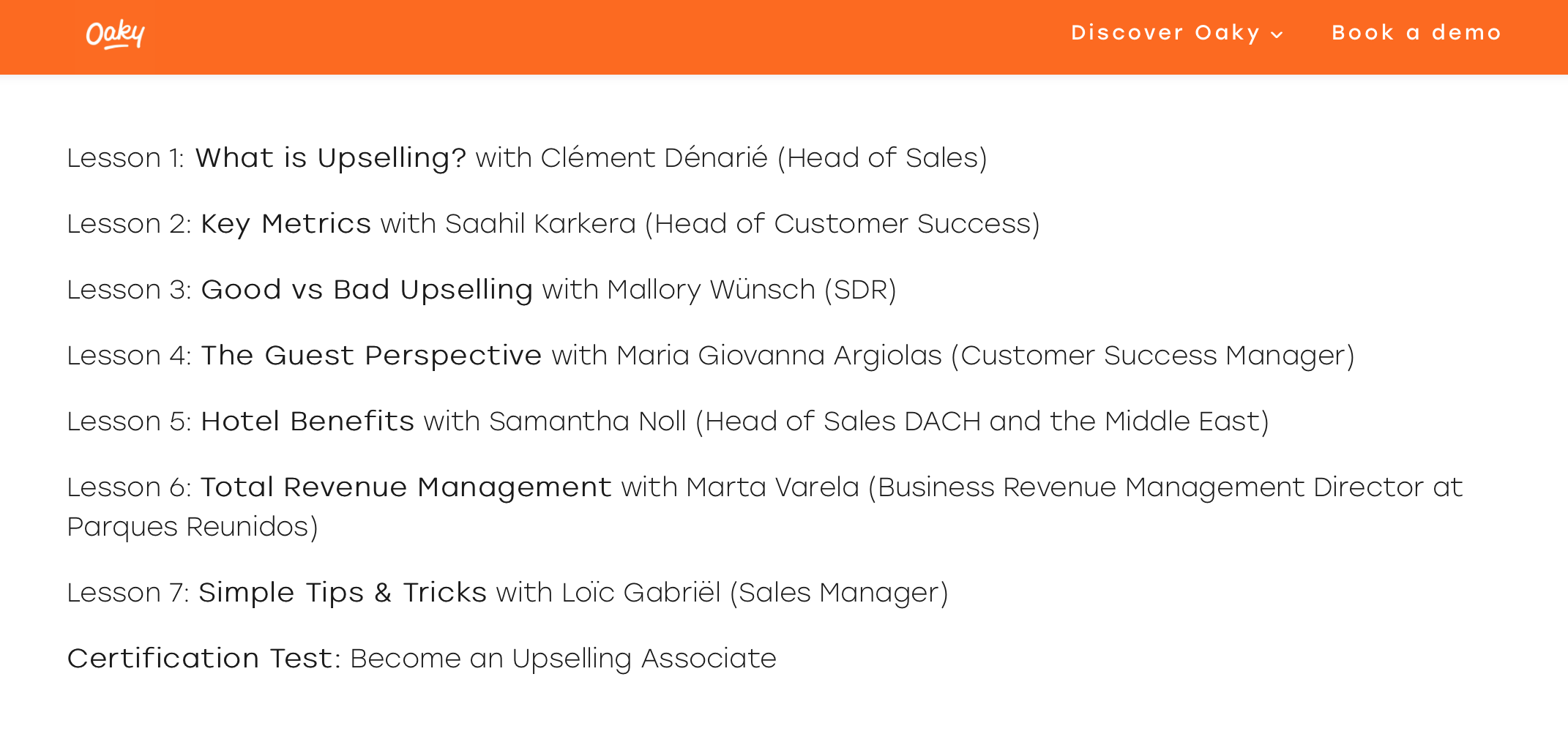Click presenter name Mallory Wünsch
Image resolution: width=1568 pixels, height=745 pixels.
click(712, 290)
